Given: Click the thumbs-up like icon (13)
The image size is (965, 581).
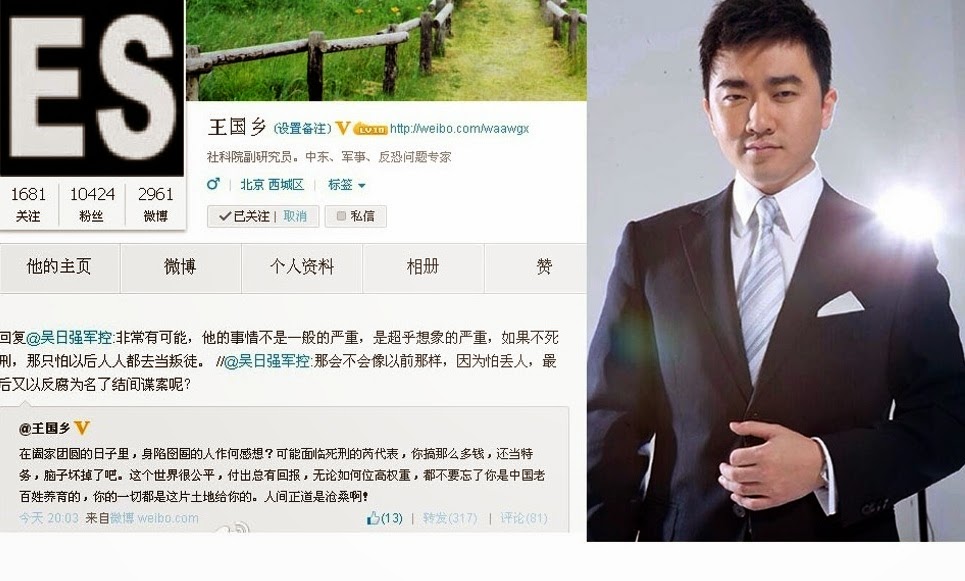Looking at the screenshot, I should pyautogui.click(x=373, y=518).
